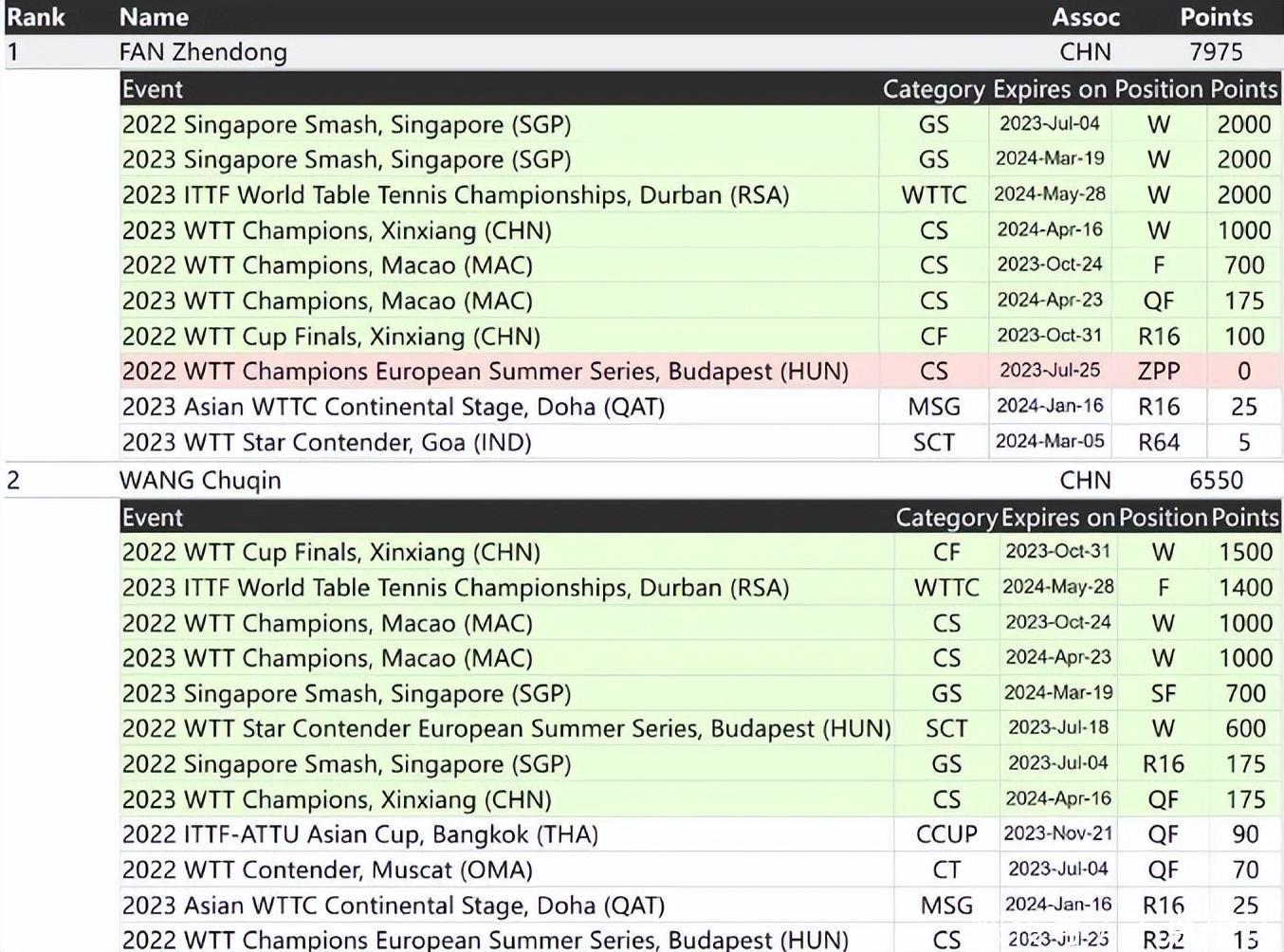Click the 2023-Jul-04 expiry date under FAN Zhendong

pos(1049,124)
